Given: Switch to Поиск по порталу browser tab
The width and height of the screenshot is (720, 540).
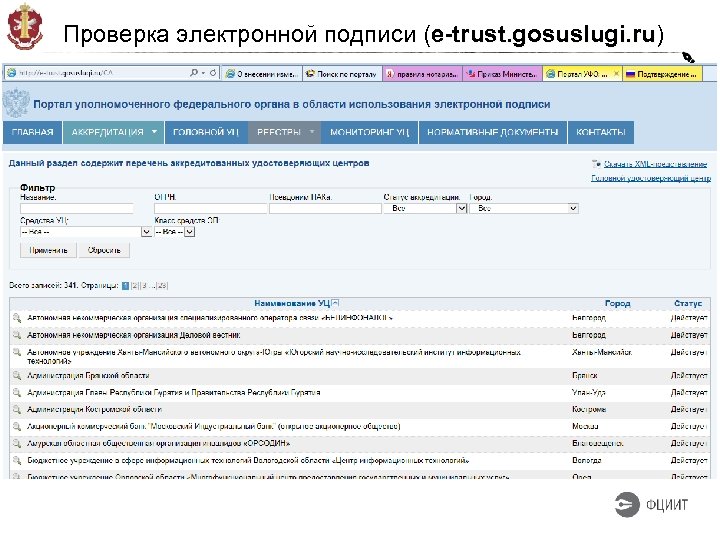Looking at the screenshot, I should coord(342,74).
